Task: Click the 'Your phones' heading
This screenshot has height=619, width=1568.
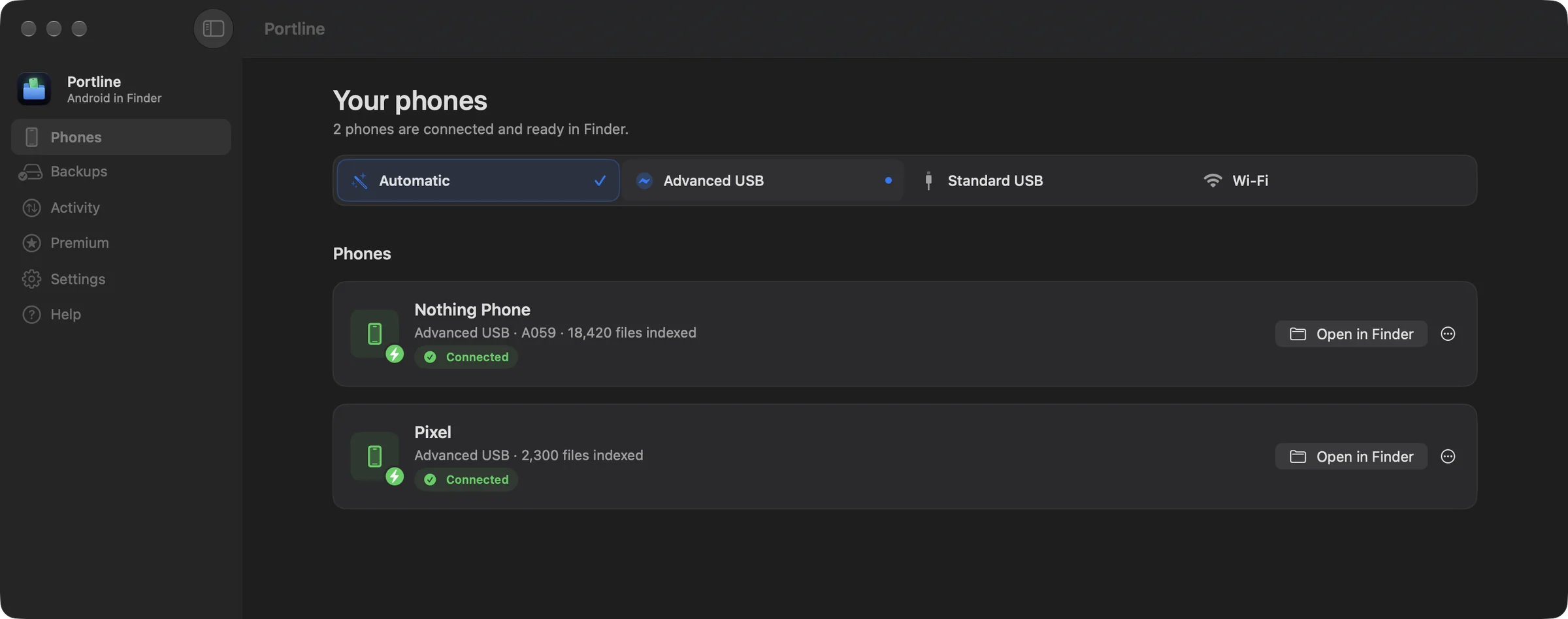Action: coord(410,101)
